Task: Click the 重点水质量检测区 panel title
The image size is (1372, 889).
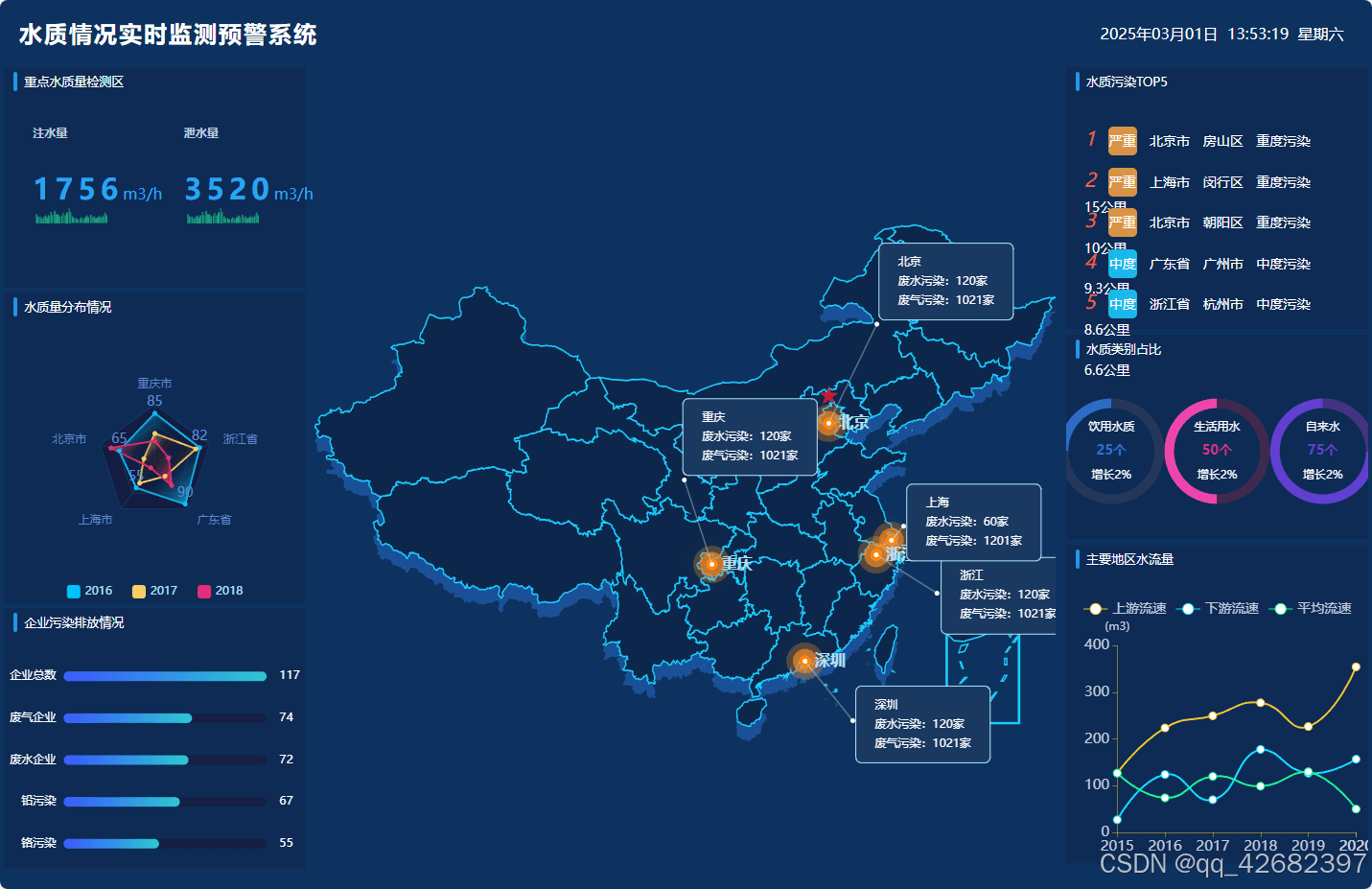Action: tap(74, 82)
